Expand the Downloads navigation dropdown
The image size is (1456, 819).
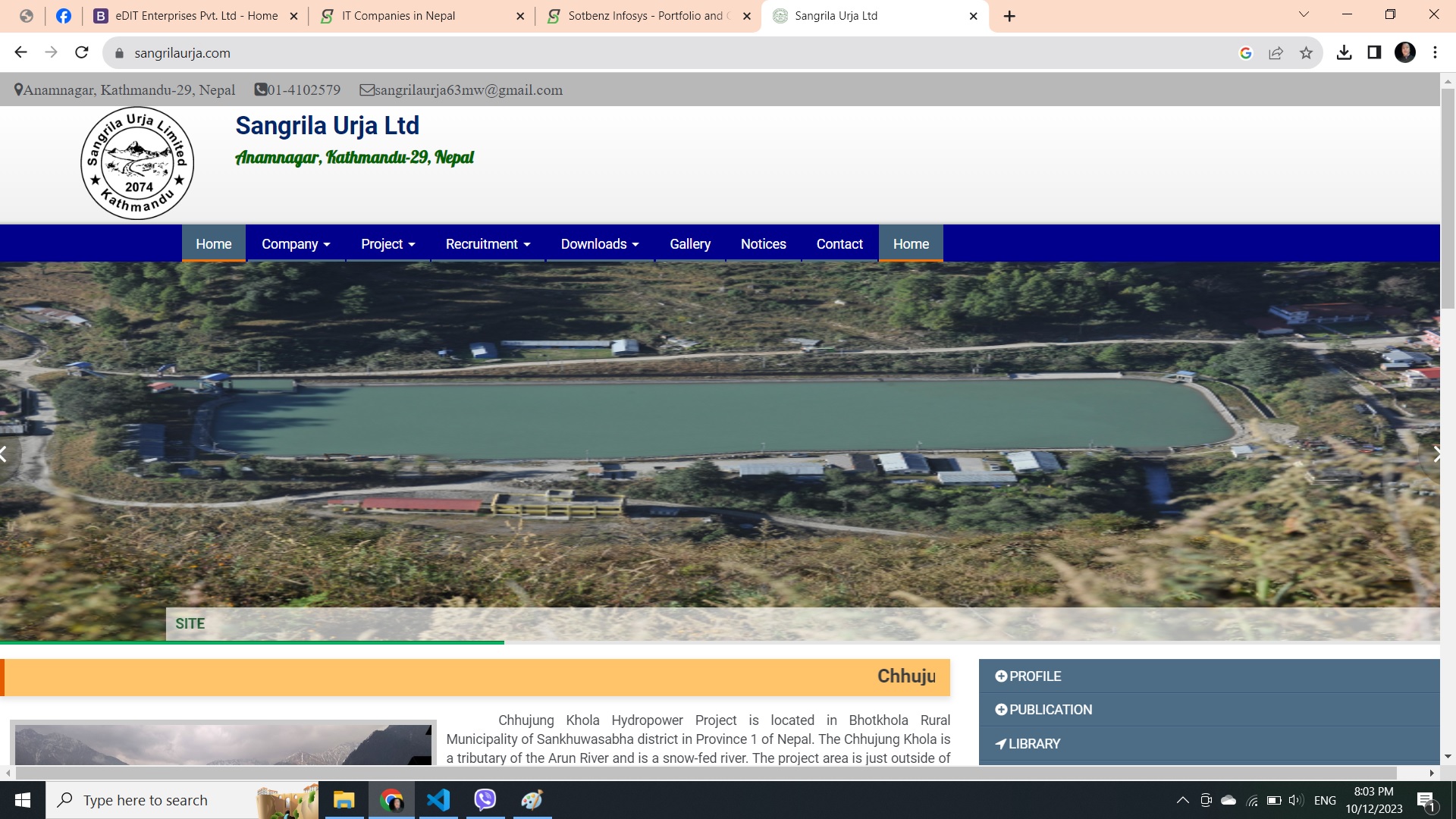[599, 244]
